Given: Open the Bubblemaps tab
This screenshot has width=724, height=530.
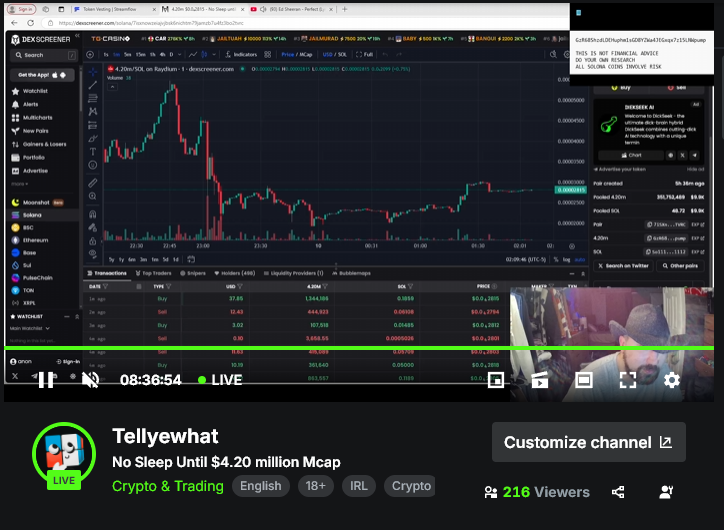Looking at the screenshot, I should (351, 273).
